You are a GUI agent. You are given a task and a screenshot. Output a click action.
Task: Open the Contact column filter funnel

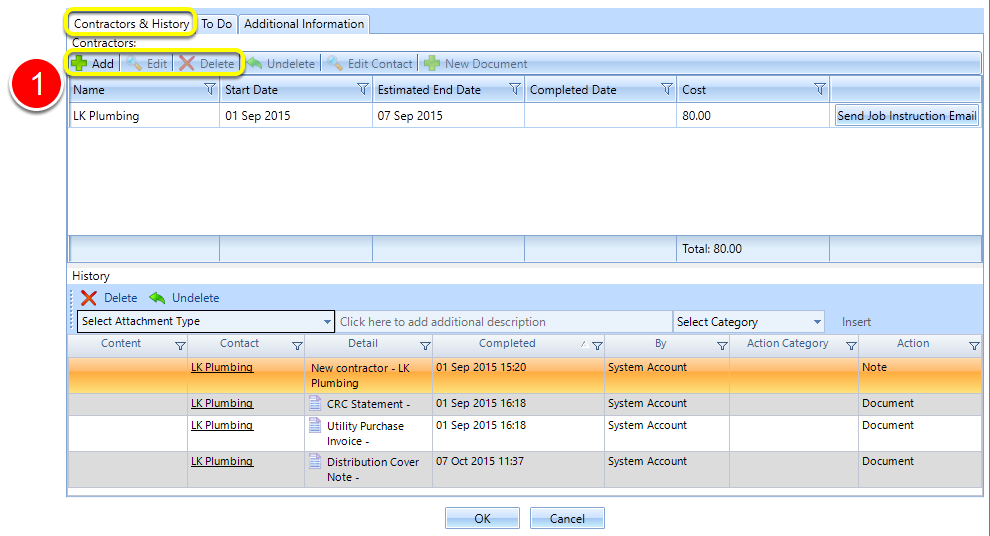click(x=297, y=345)
